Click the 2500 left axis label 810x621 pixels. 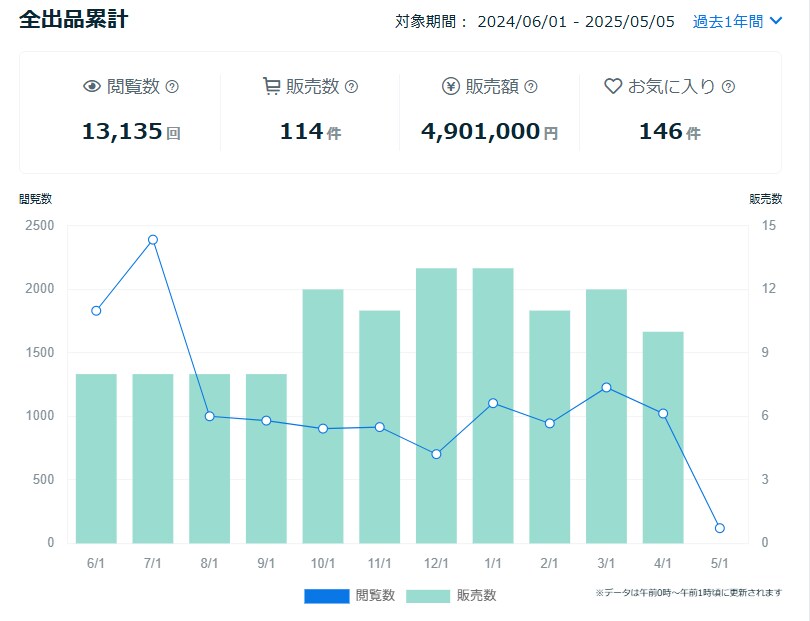[40, 226]
